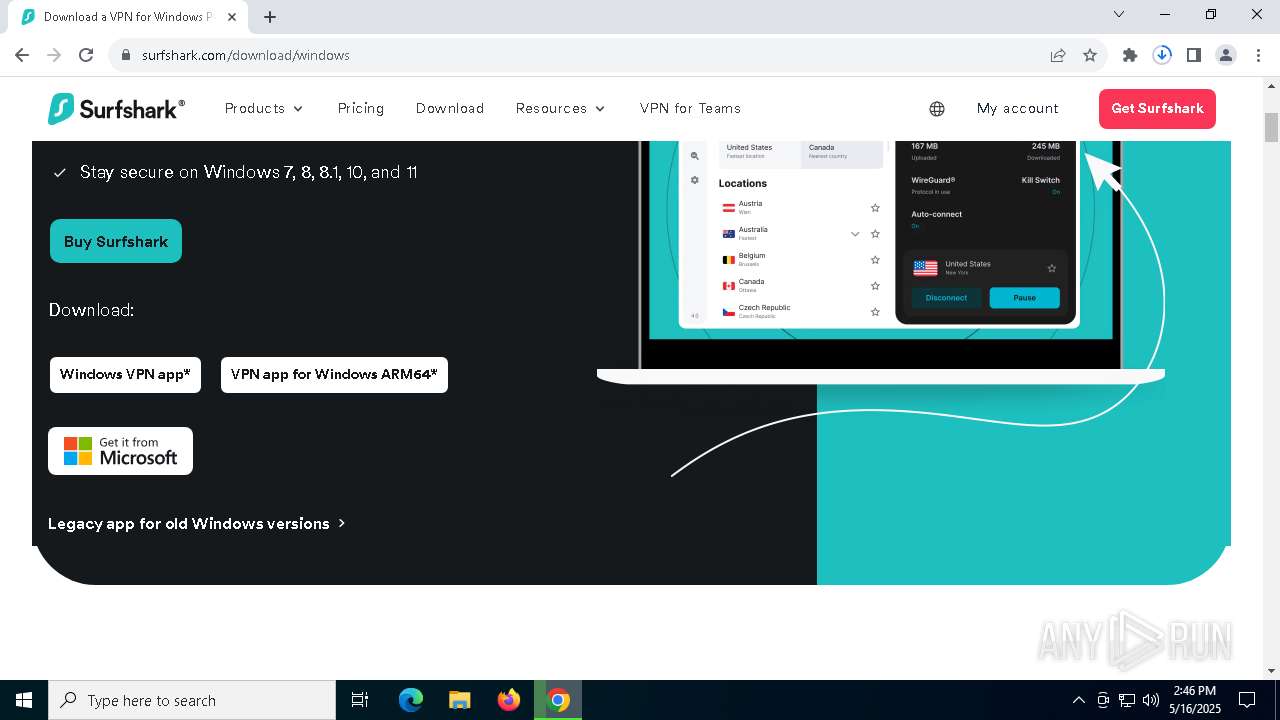1280x720 pixels.
Task: View site information lock icon
Action: [x=126, y=55]
